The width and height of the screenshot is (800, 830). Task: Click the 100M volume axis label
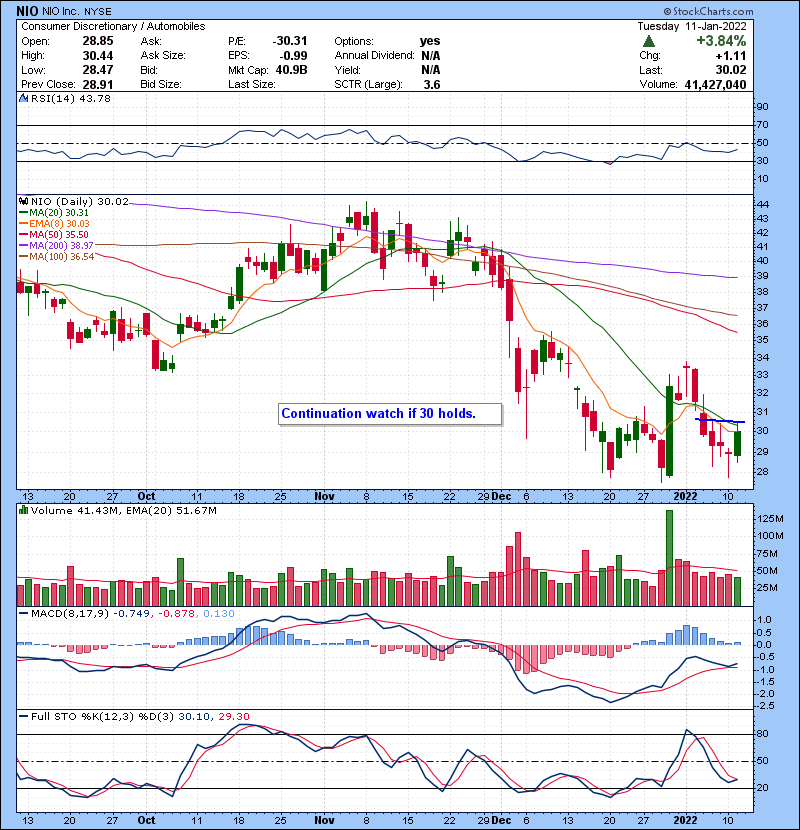tap(770, 536)
